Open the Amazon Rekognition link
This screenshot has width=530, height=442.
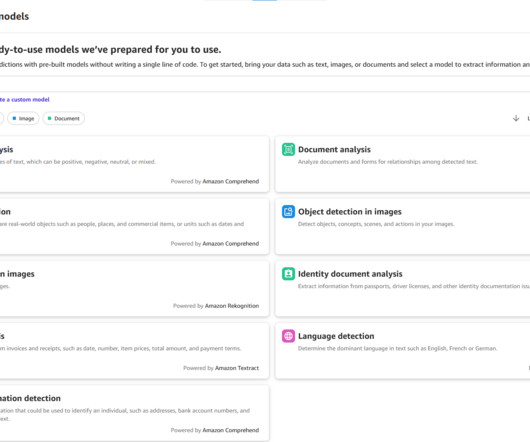pos(232,306)
